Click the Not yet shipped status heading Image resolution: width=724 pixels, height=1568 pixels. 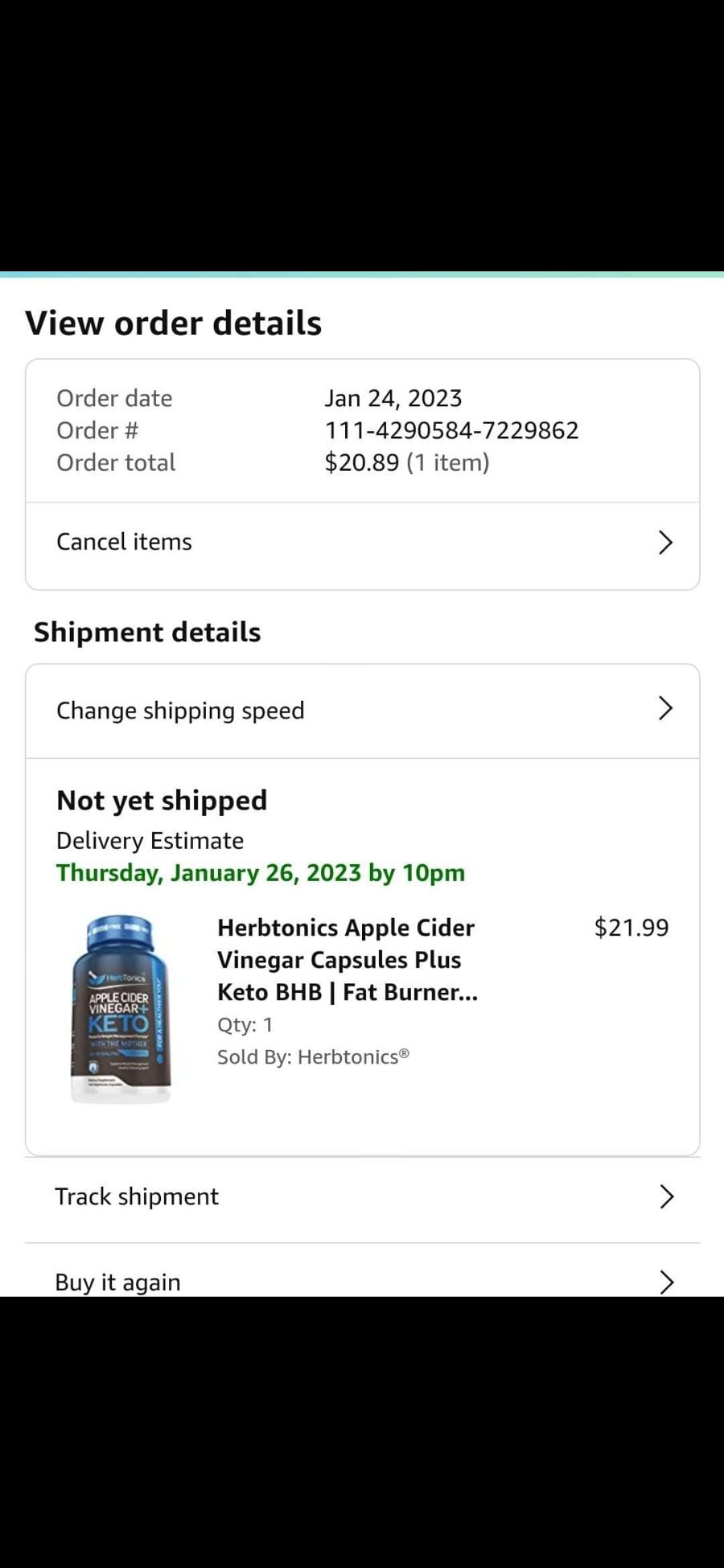pos(162,800)
